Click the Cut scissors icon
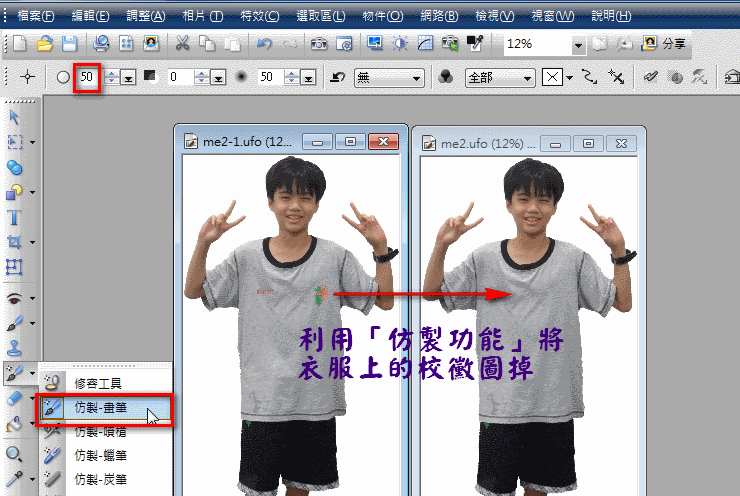The width and height of the screenshot is (740, 496). (182, 44)
